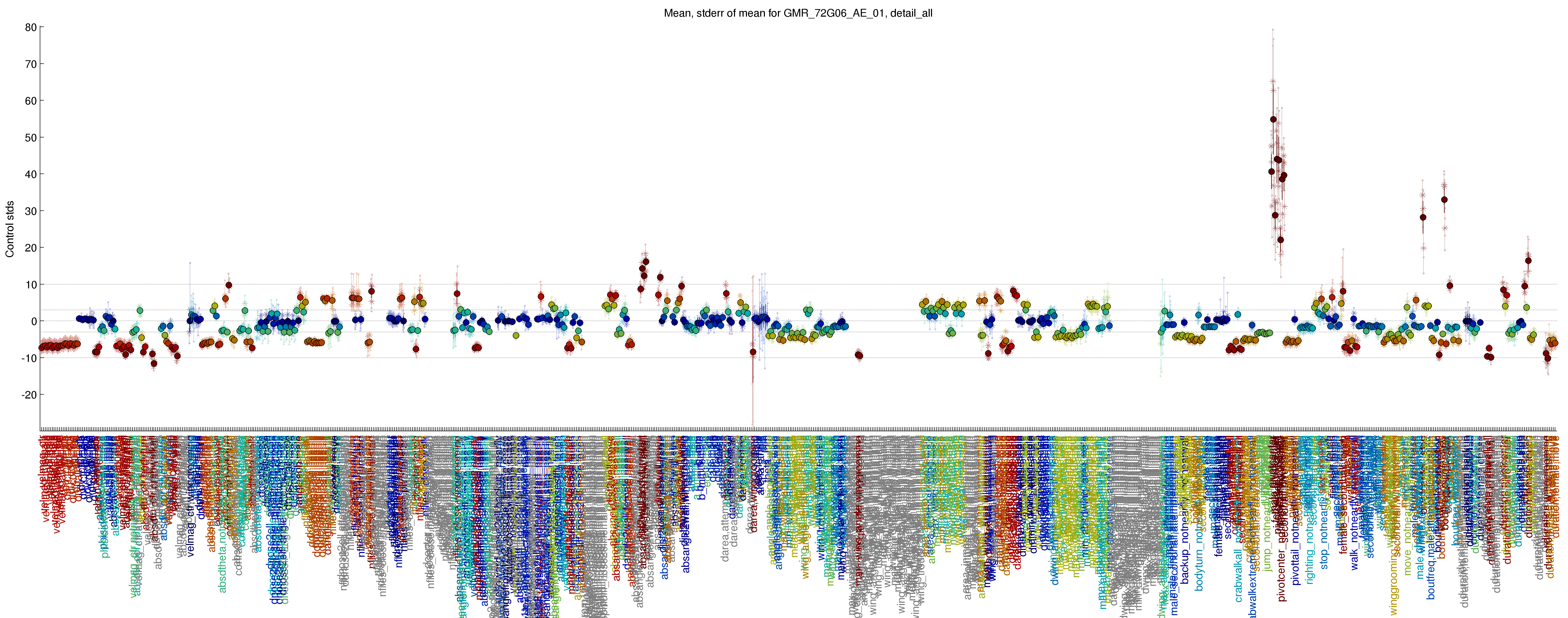1568x618 pixels.
Task: Click the y-axis tick label -10
Action: (29, 358)
